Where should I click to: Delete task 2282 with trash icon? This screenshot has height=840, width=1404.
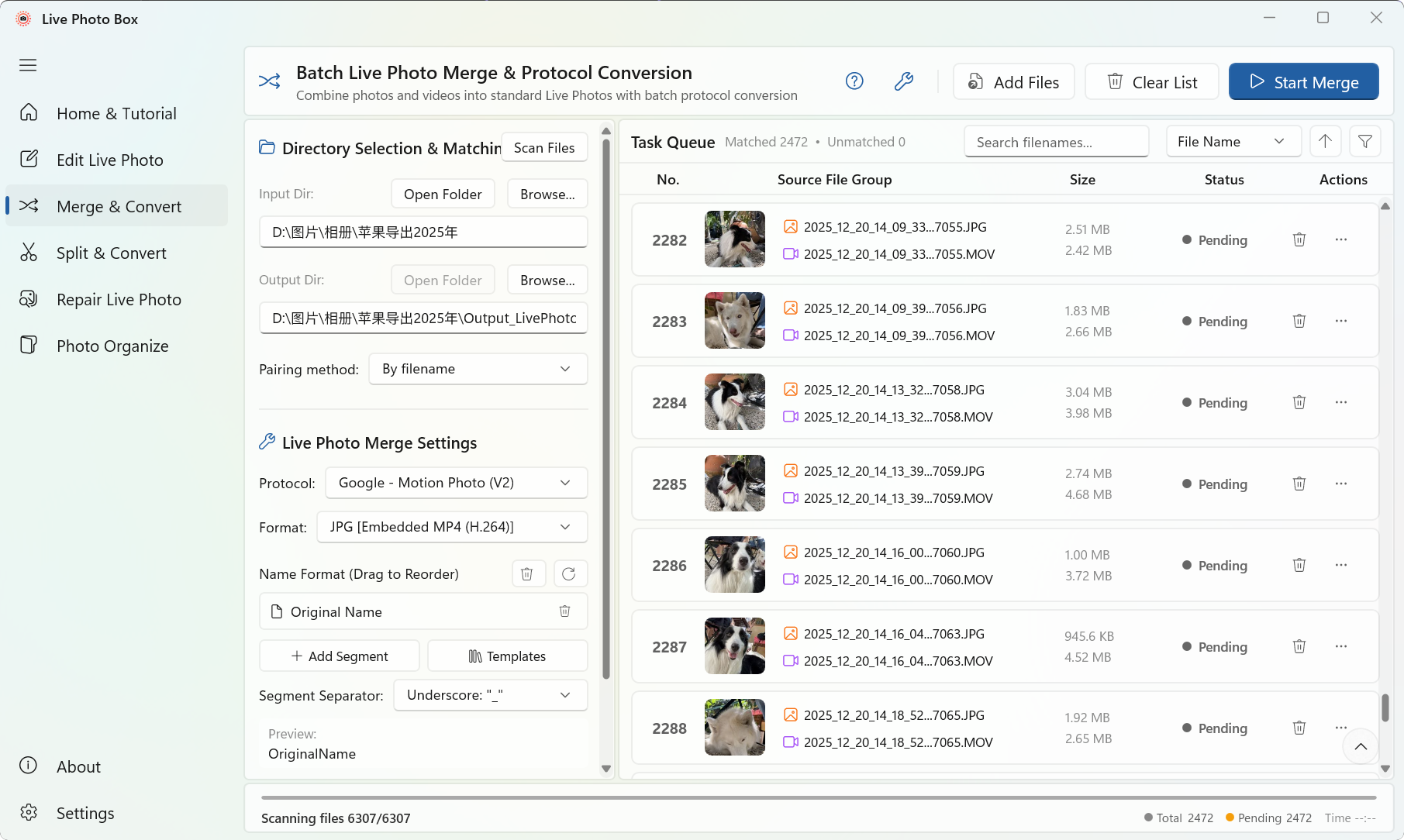[1299, 239]
